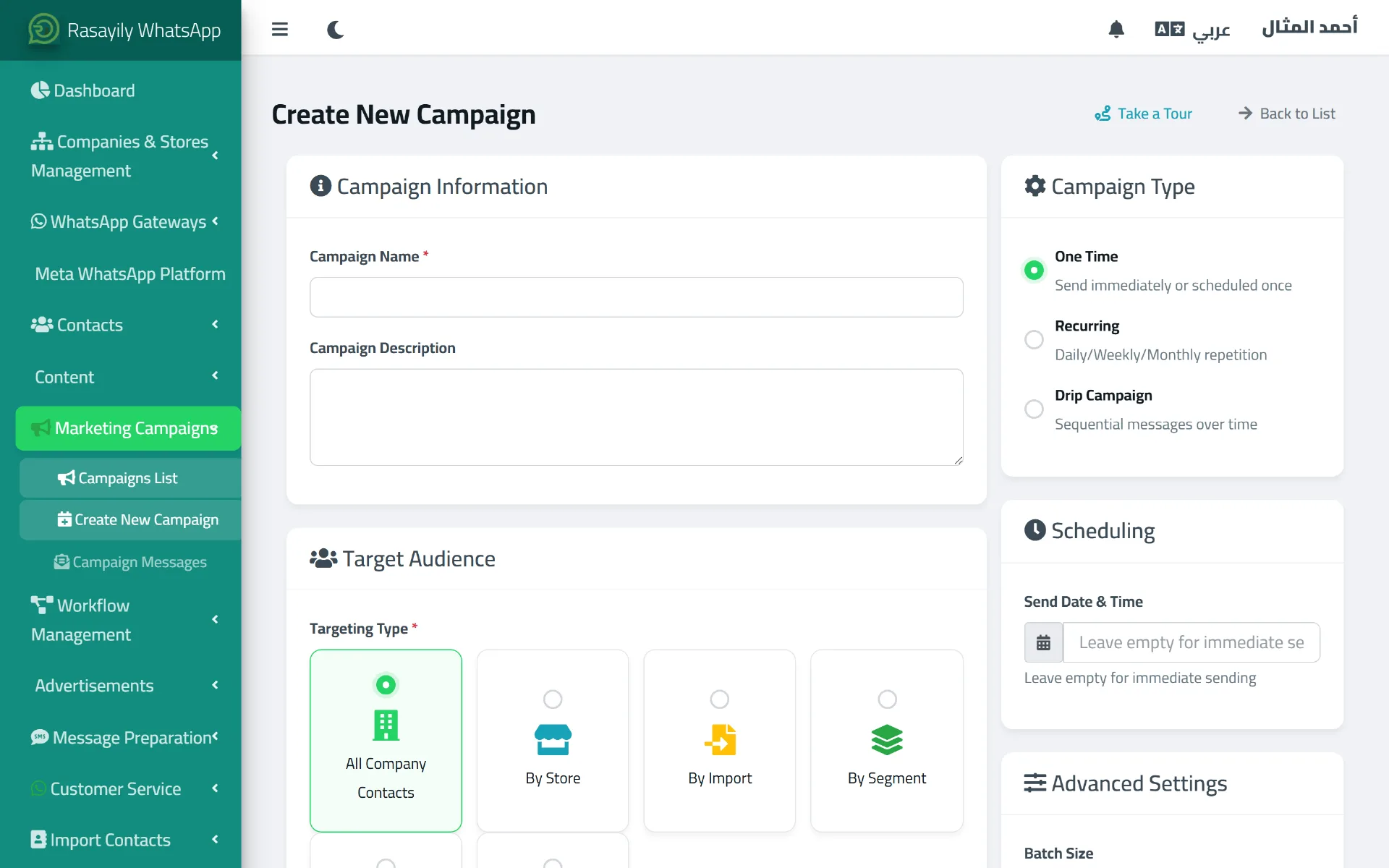
Task: Open the Message Preparation menu item
Action: [x=128, y=737]
